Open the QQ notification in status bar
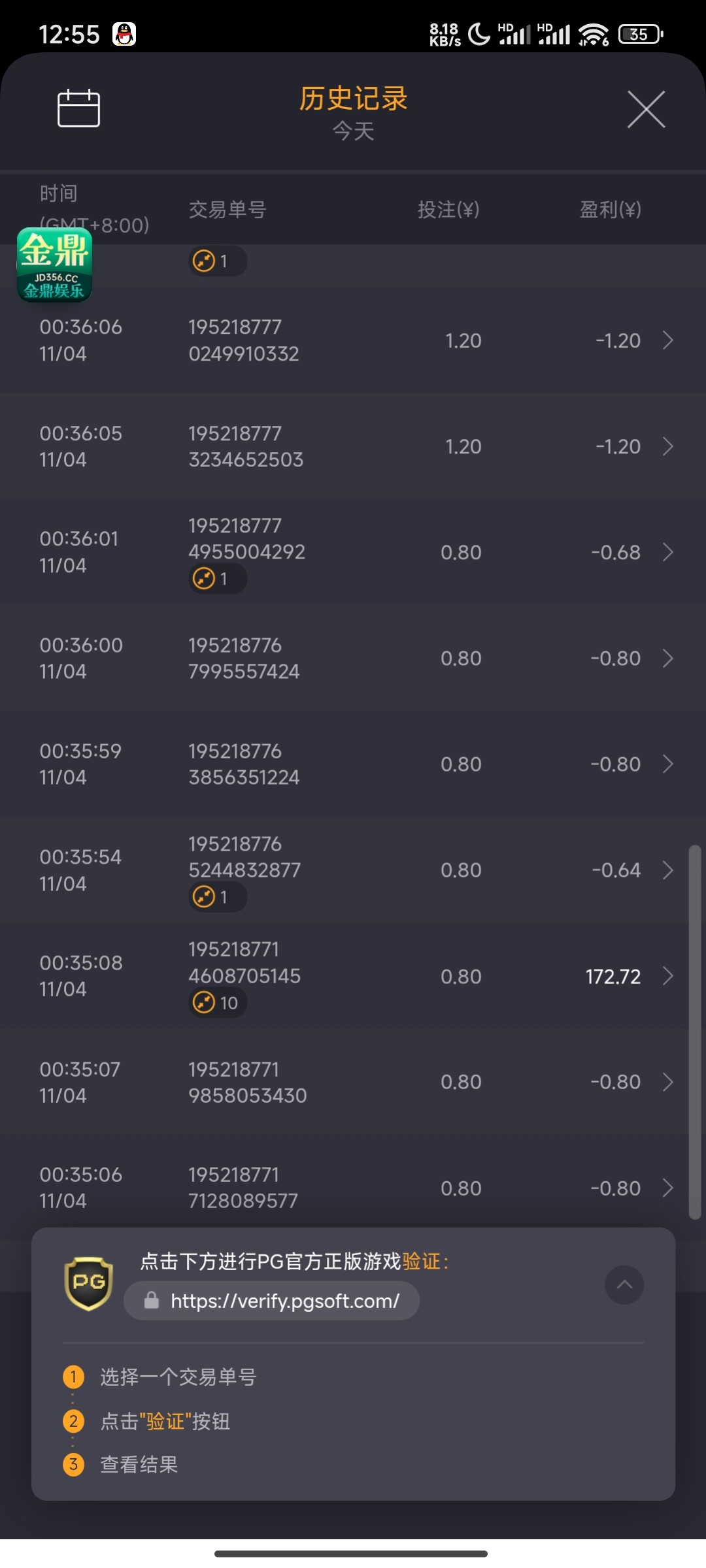This screenshot has height=1568, width=706. coord(124,34)
